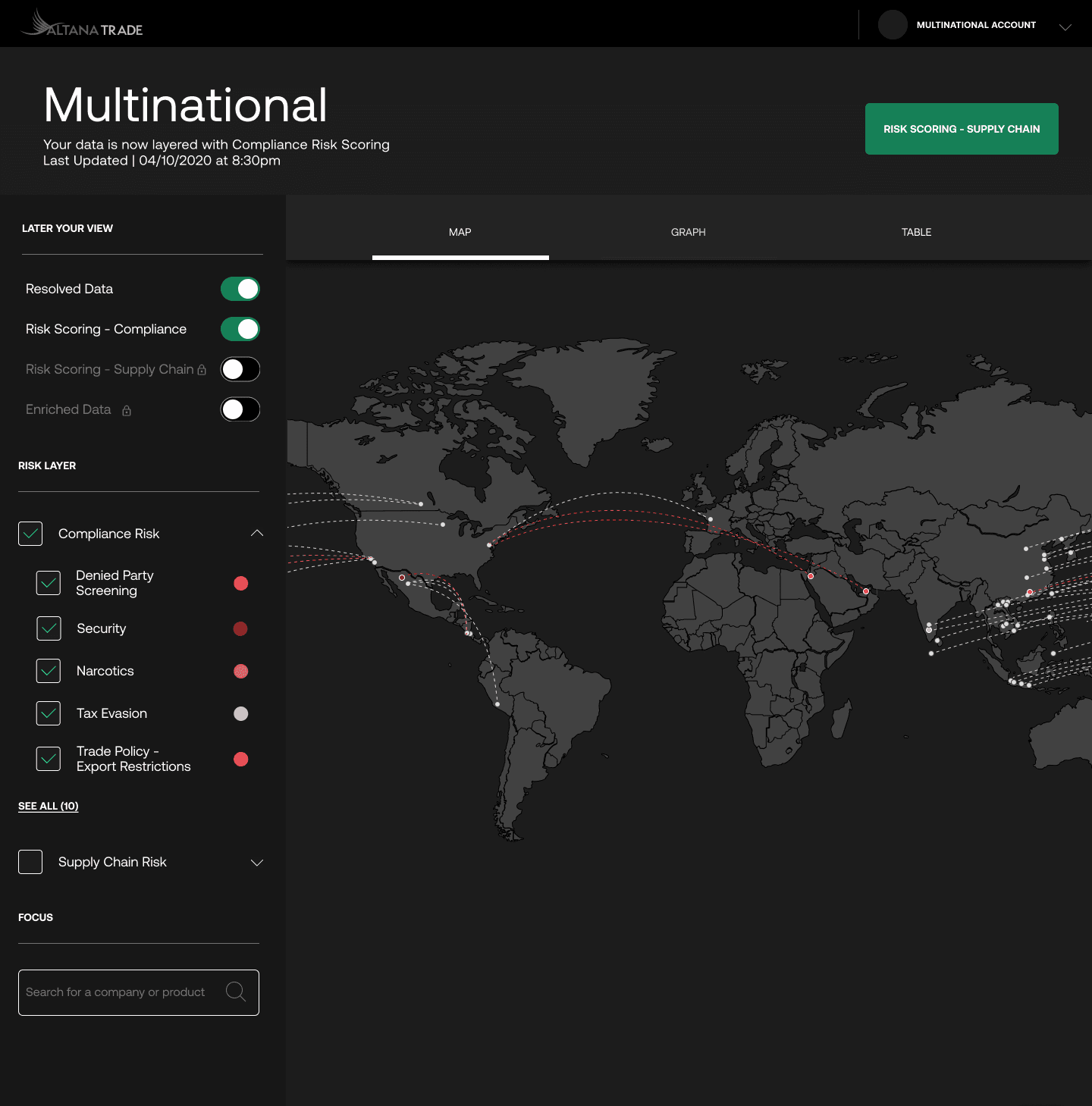The image size is (1092, 1106).
Task: Switch to the TABLE tab
Action: coord(917,232)
